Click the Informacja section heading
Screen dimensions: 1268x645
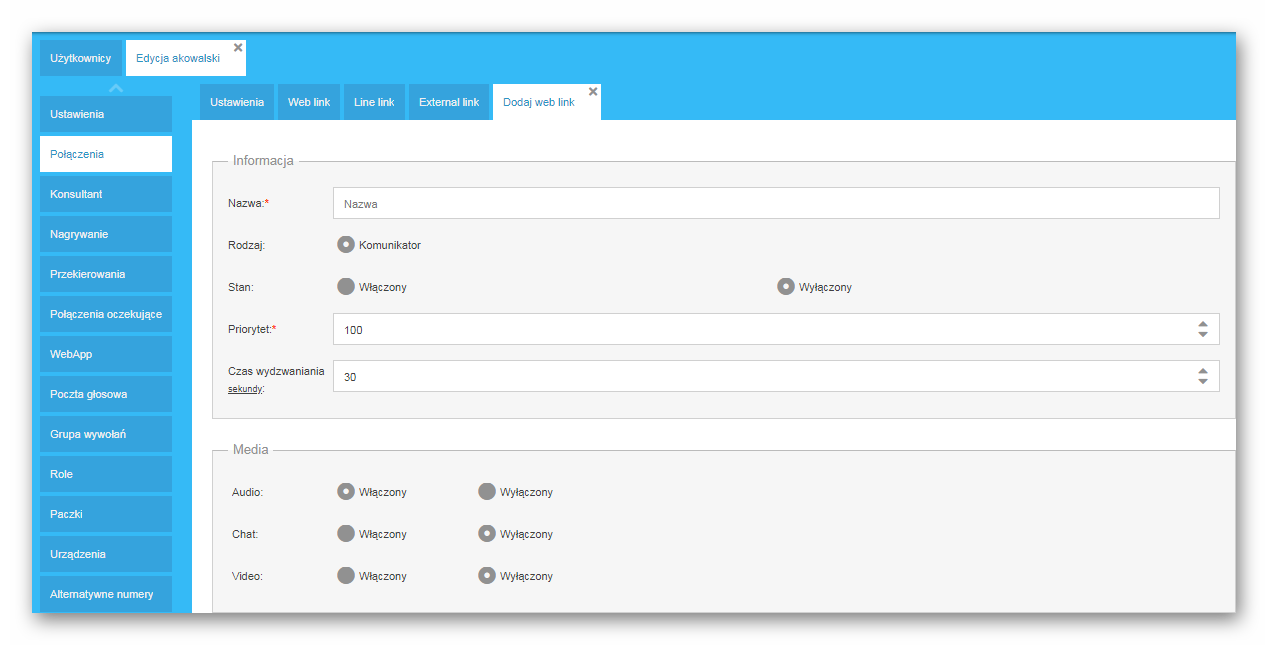pyautogui.click(x=263, y=160)
